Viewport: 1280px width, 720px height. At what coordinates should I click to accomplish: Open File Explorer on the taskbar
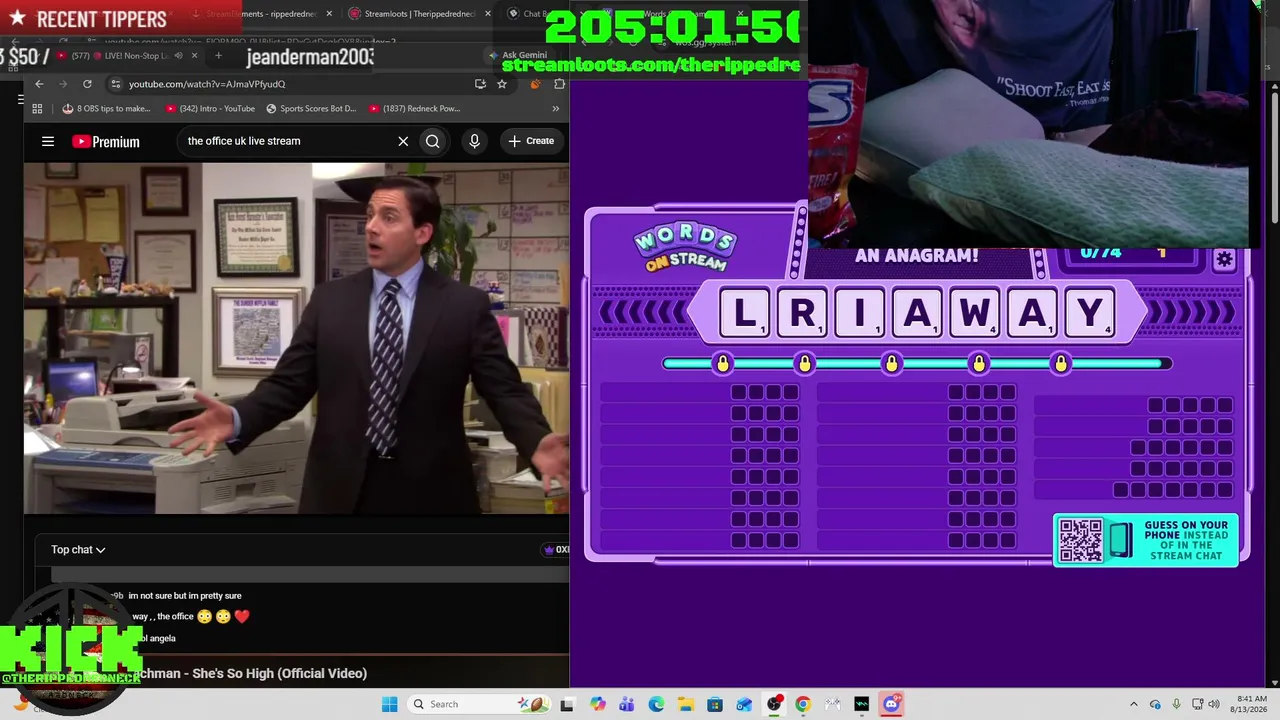pyautogui.click(x=686, y=704)
